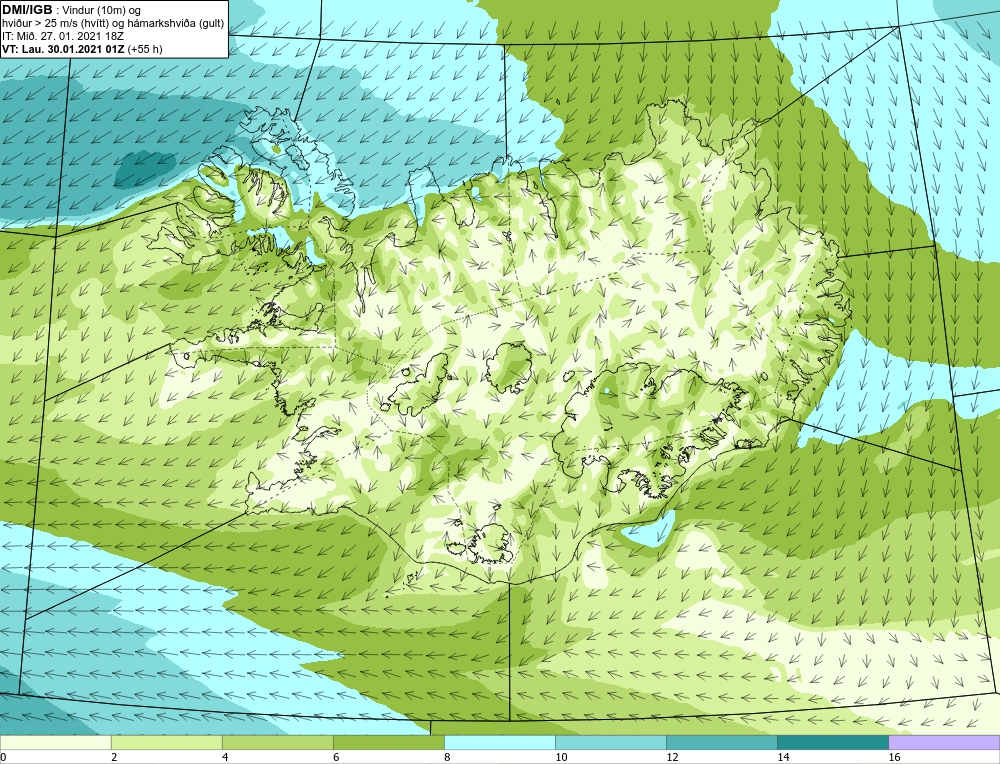Screen dimensions: 1000x764
Task: Click the 0–2 m/s pale yellow legend swatch
Action: click(x=56, y=742)
